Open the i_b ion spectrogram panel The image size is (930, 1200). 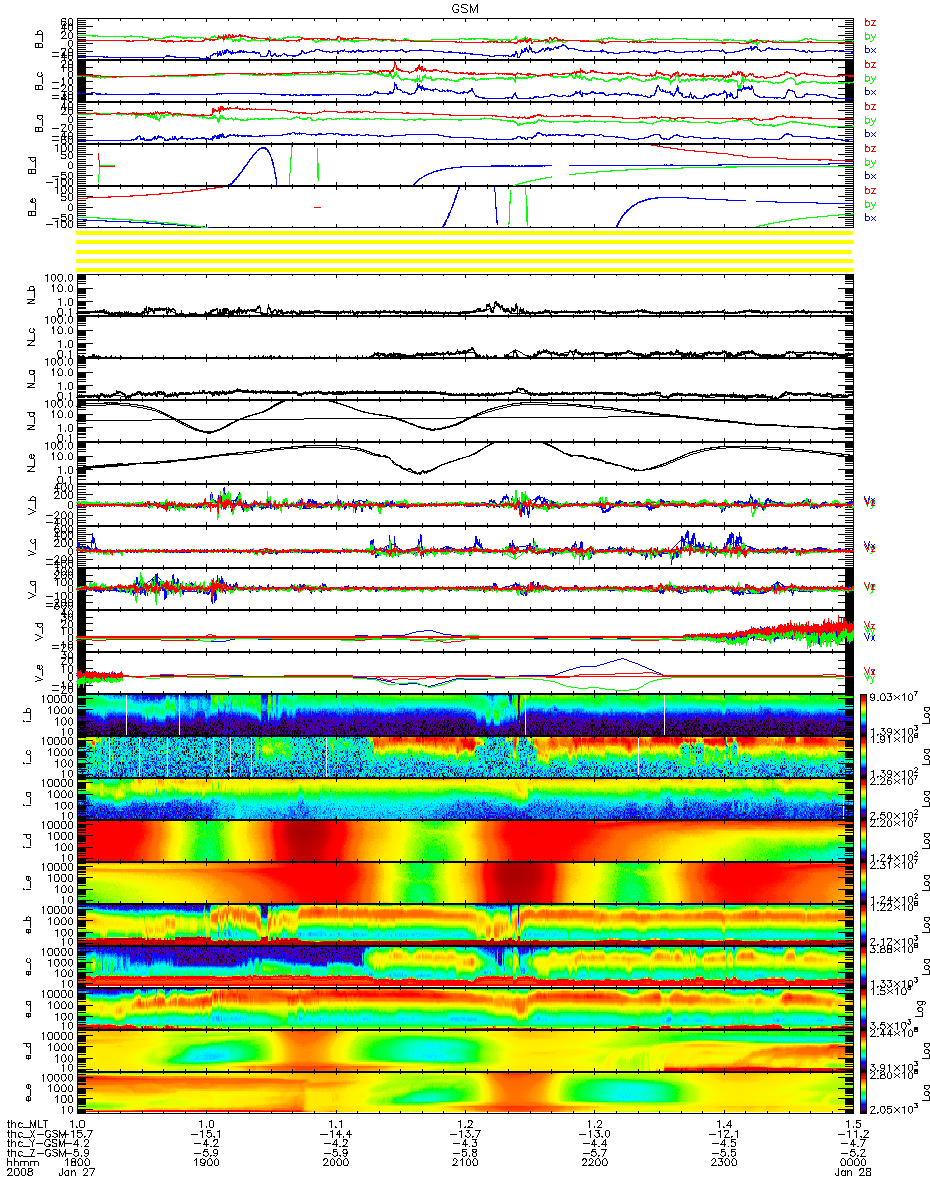pos(465,715)
